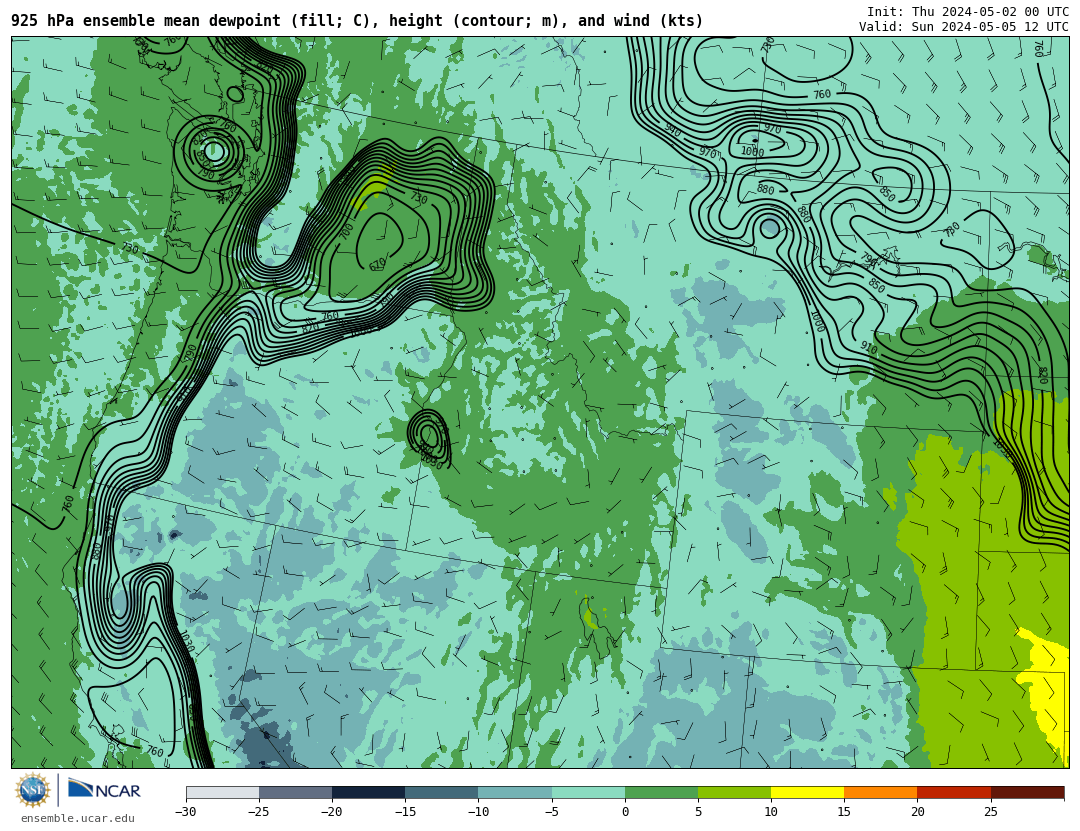Click the 10 to 15 yellow swatch
This screenshot has width=1080, height=831.
[x=808, y=793]
